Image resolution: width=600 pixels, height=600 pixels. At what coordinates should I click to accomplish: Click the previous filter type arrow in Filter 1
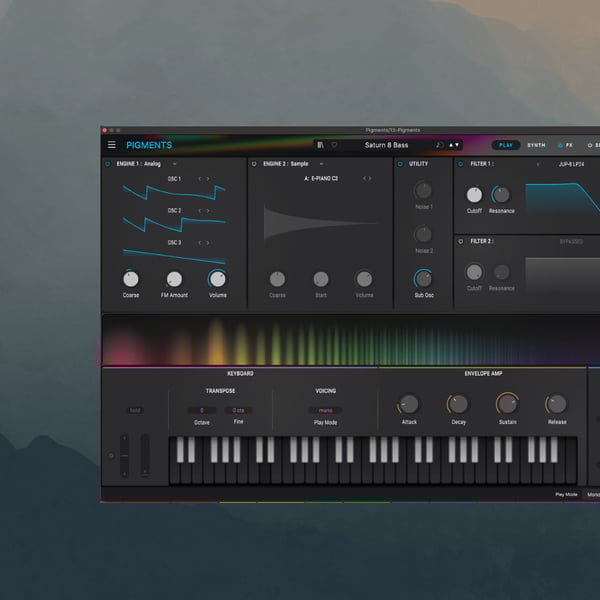click(538, 164)
